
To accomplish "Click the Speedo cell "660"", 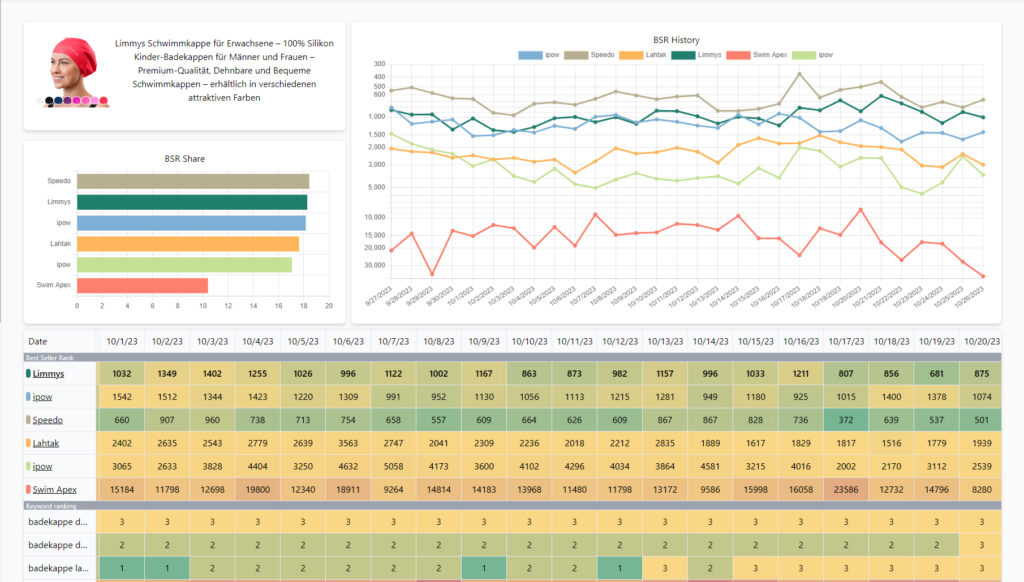I will point(121,420).
